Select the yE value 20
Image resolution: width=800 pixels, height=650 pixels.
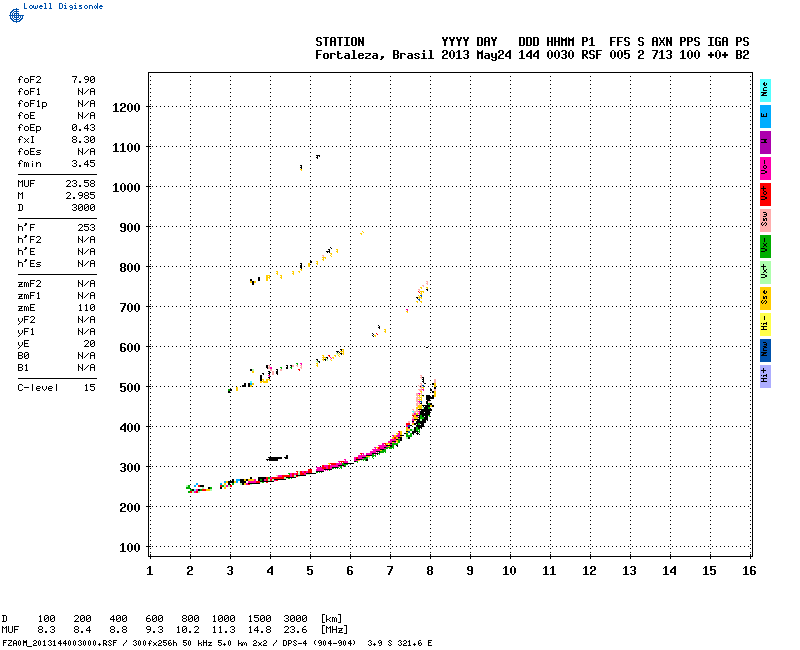(89, 344)
